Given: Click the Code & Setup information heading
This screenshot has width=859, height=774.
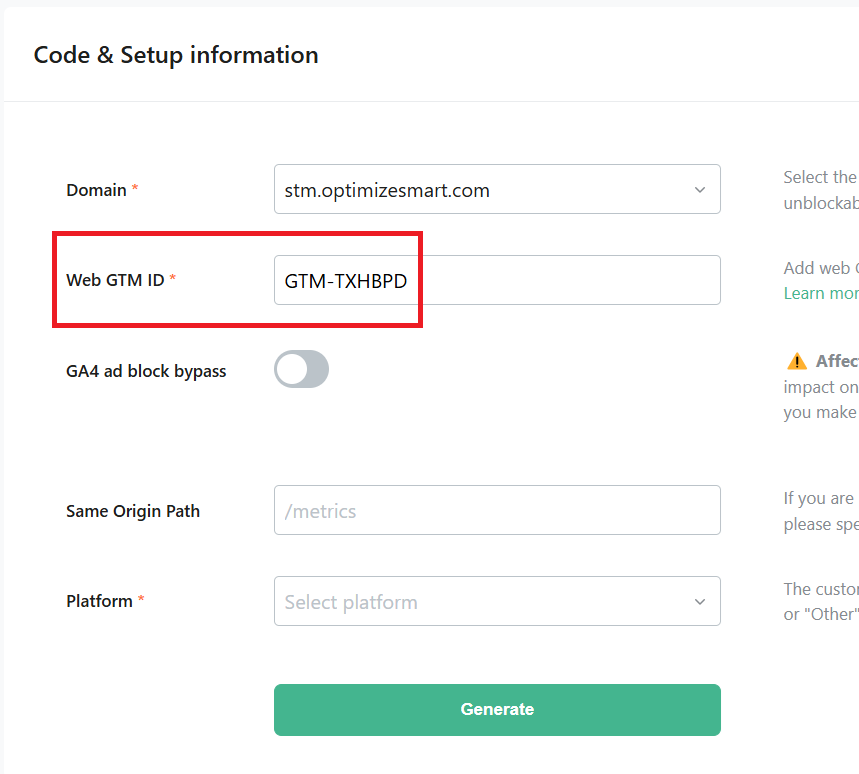Looking at the screenshot, I should click(176, 55).
